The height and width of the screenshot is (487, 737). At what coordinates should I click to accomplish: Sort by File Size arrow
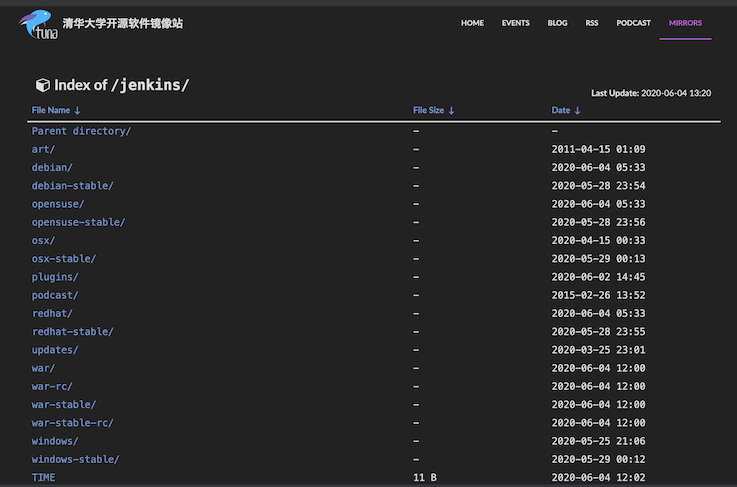[451, 111]
